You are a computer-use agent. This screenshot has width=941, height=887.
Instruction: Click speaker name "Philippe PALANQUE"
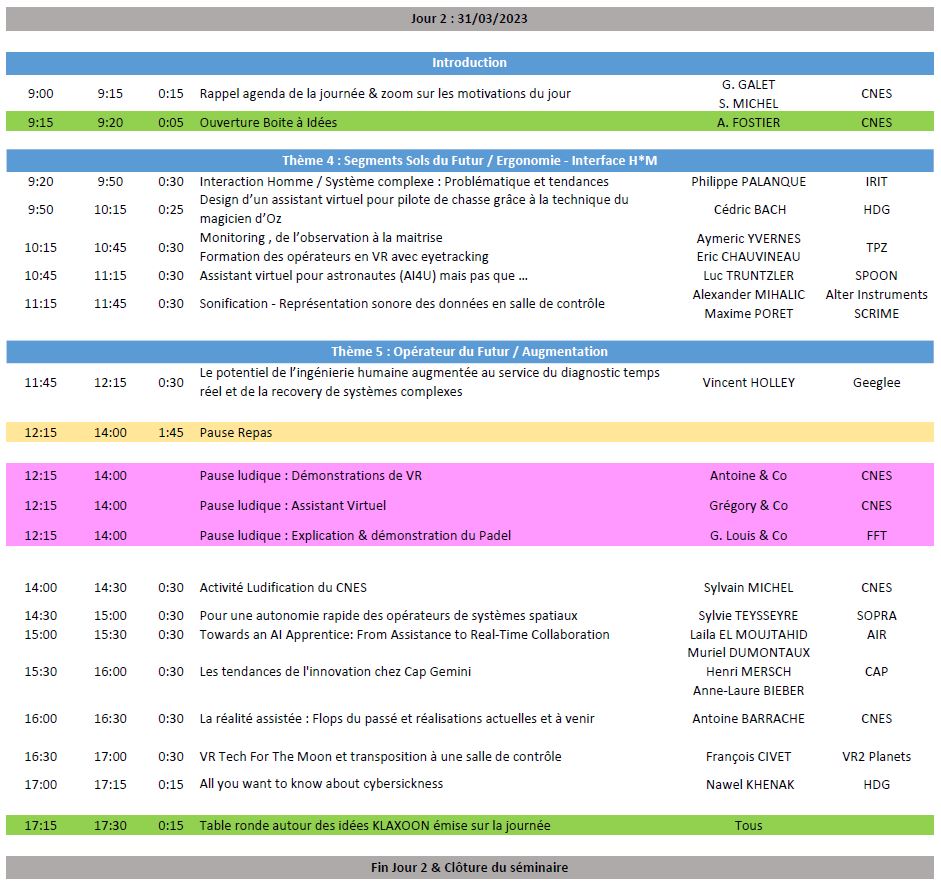pyautogui.click(x=748, y=182)
